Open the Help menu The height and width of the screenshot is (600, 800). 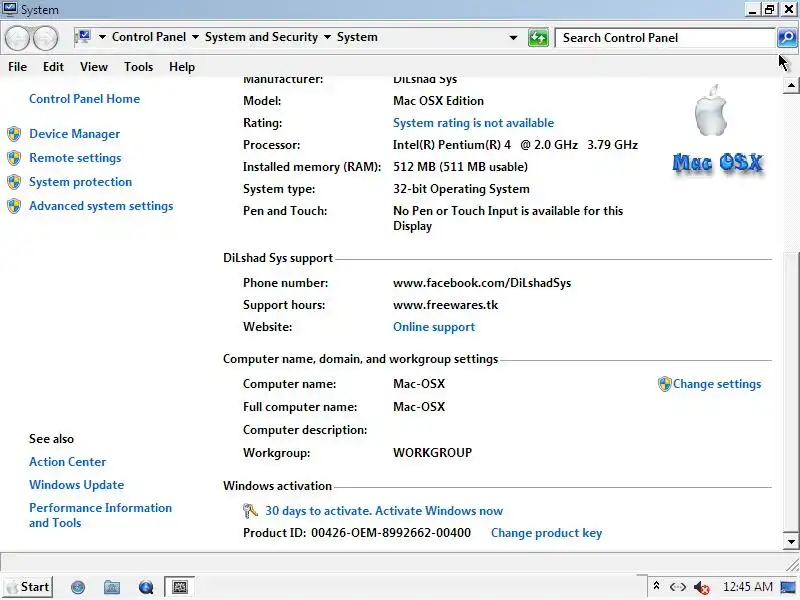pos(182,67)
